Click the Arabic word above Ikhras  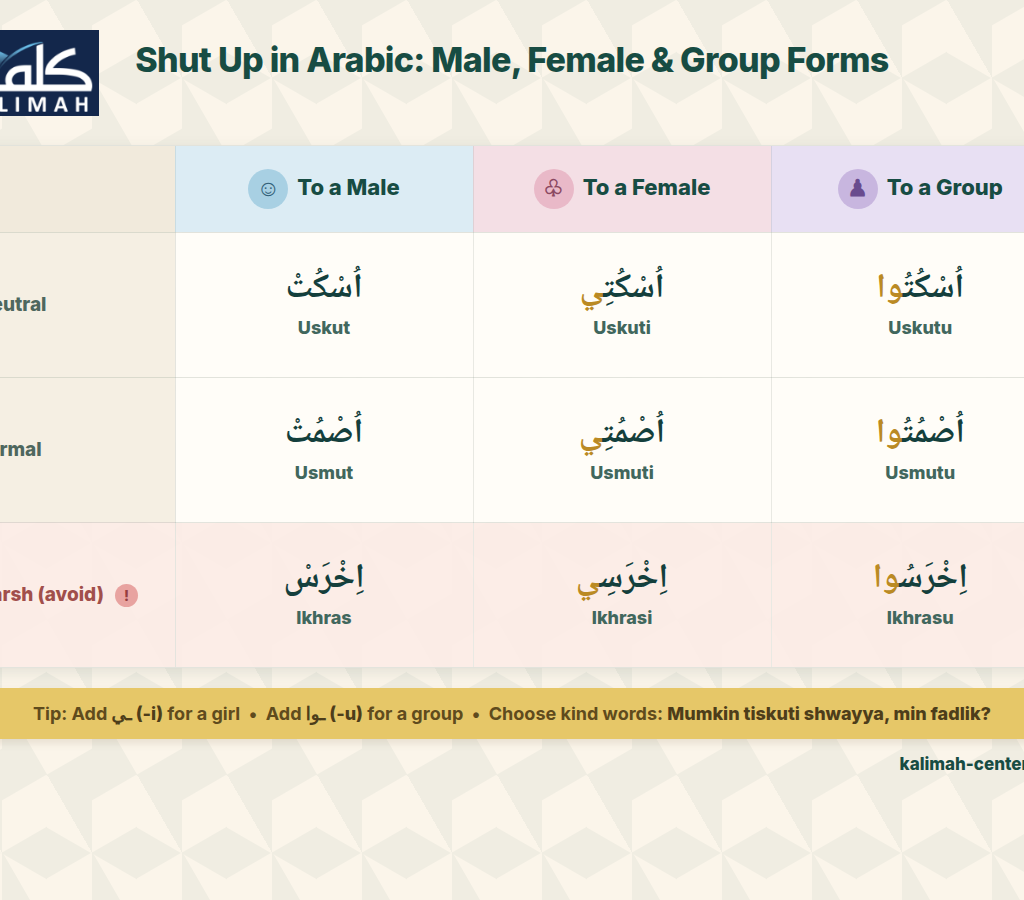[324, 577]
